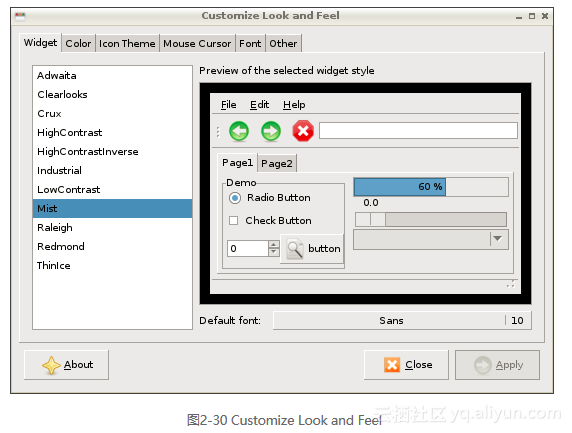
Task: Click the 60 % progress bar
Action: click(x=431, y=187)
